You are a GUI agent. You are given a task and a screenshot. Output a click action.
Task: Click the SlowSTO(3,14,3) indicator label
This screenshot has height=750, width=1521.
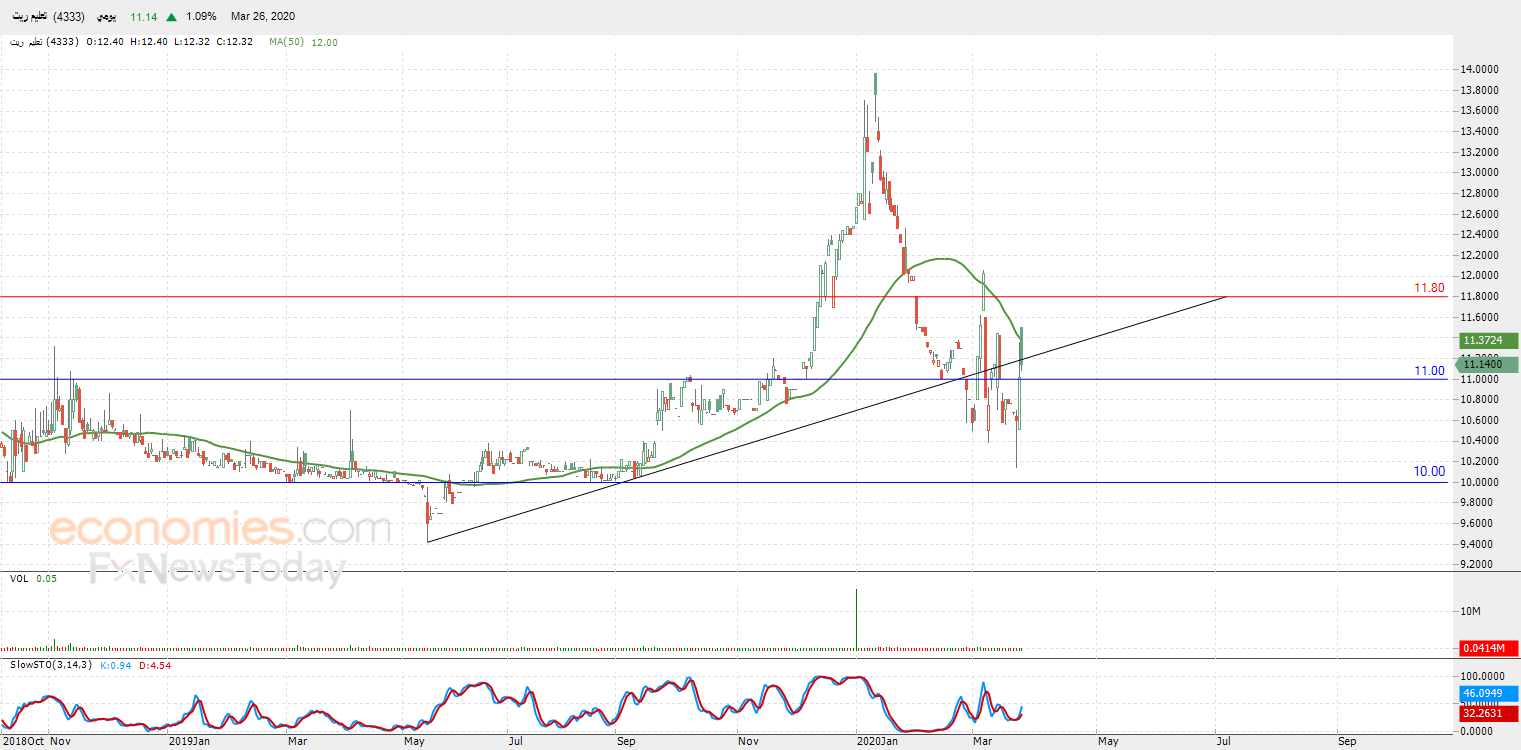(52, 664)
